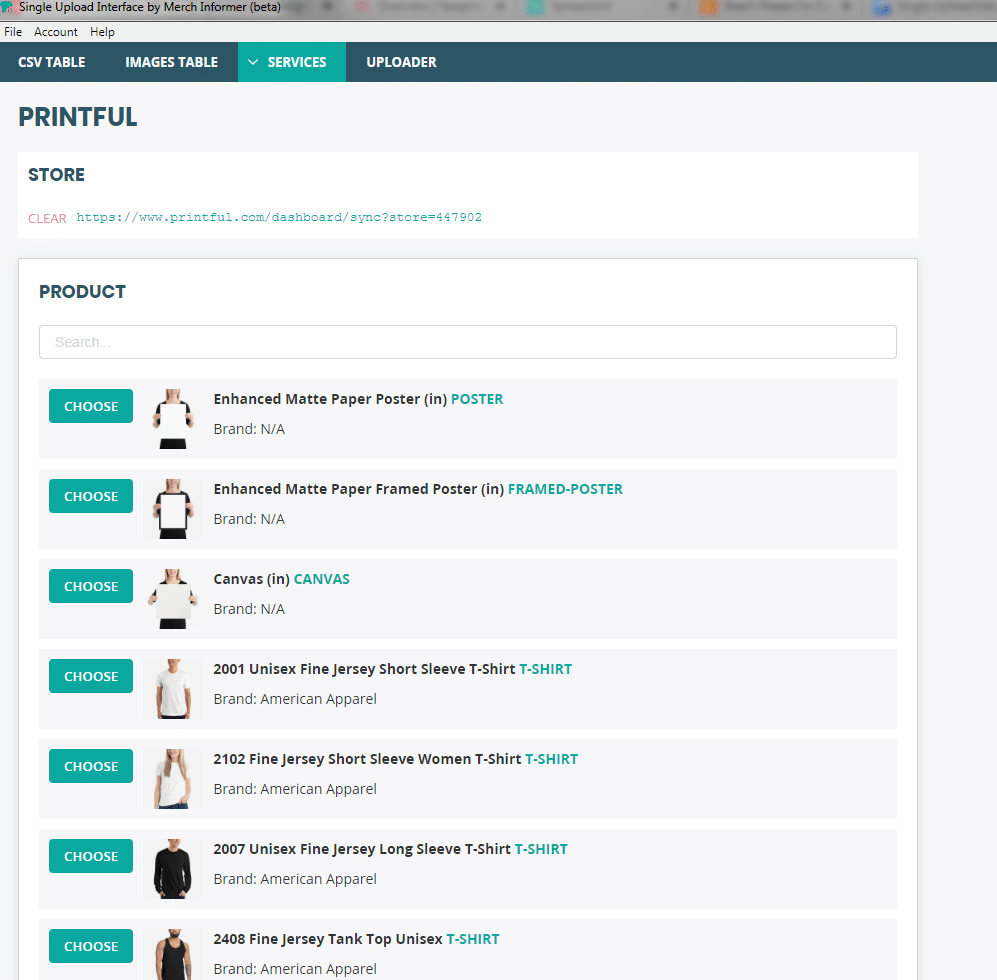
Task: Click T-SHIRT label of 2001 Unisex row
Action: 546,669
